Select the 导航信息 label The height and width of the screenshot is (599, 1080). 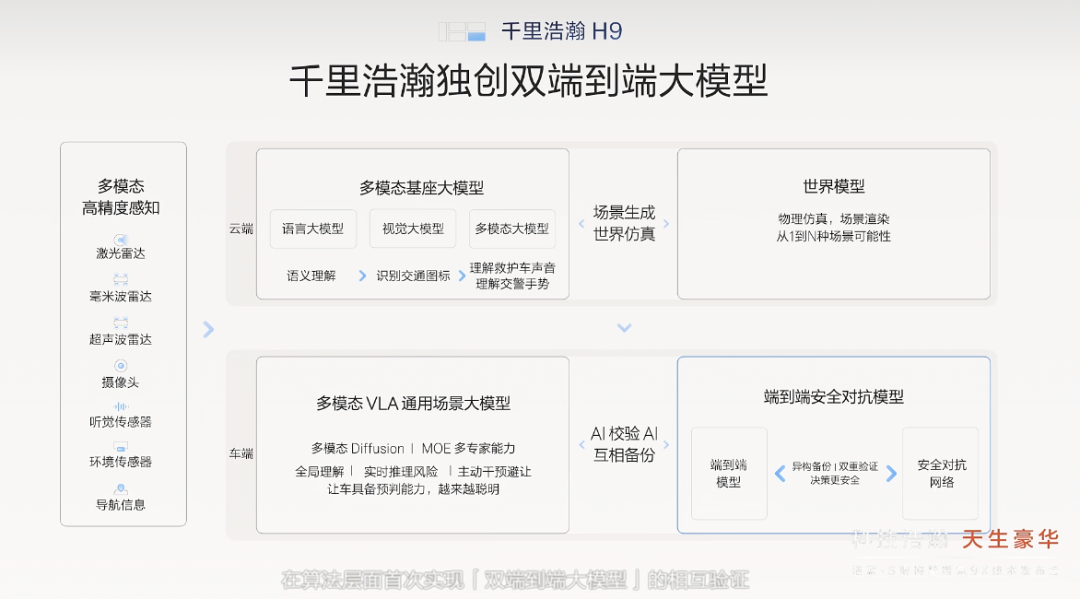pyautogui.click(x=121, y=505)
